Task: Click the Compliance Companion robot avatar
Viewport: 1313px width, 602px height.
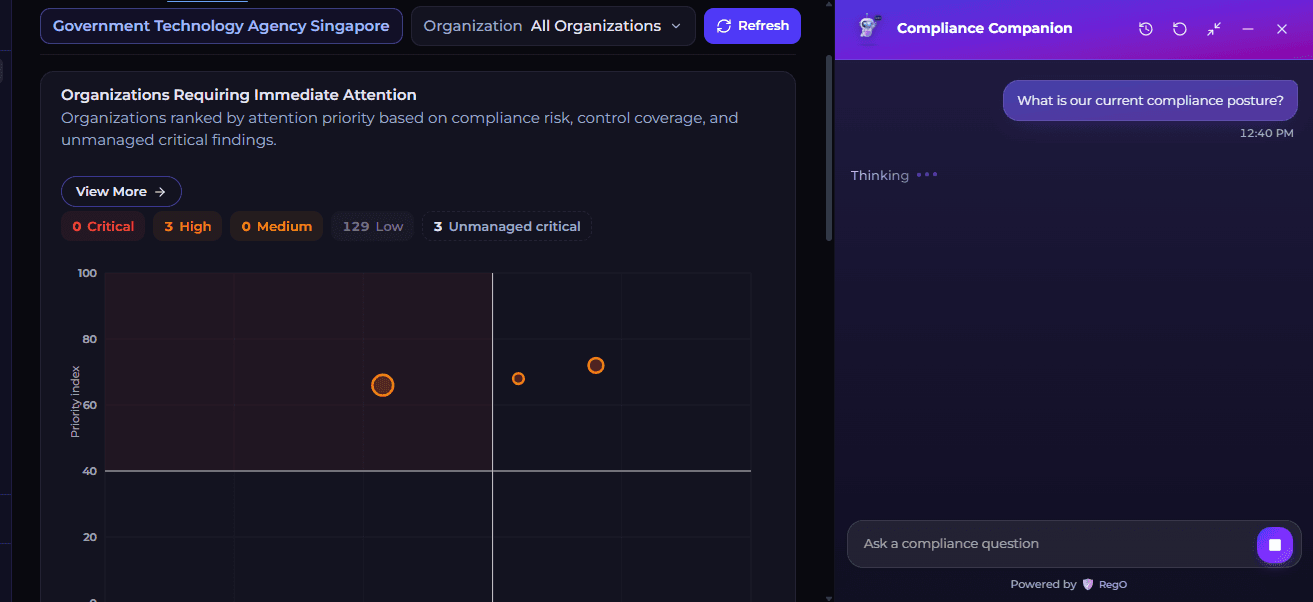Action: click(868, 28)
